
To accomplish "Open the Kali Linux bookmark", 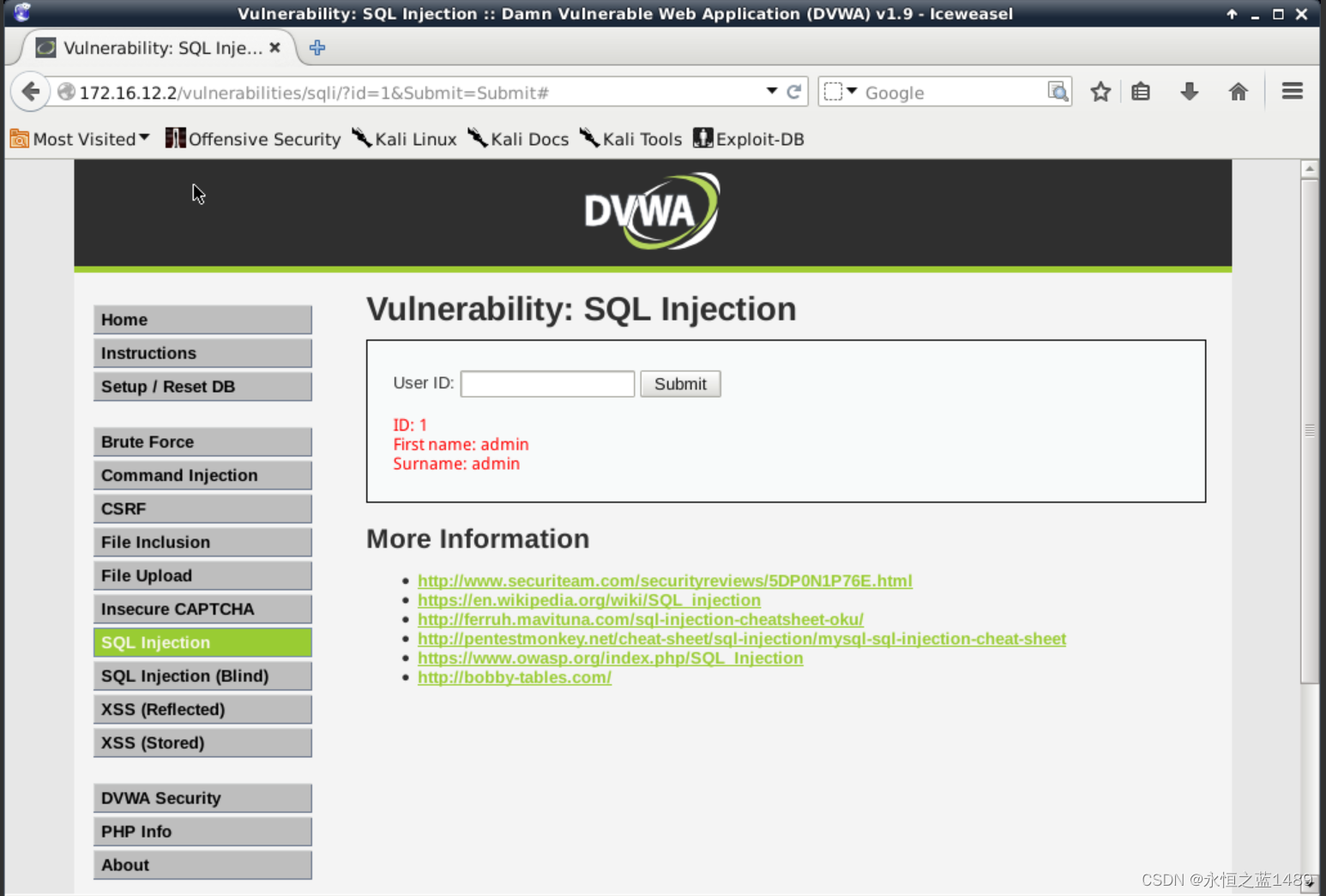I will click(x=404, y=139).
